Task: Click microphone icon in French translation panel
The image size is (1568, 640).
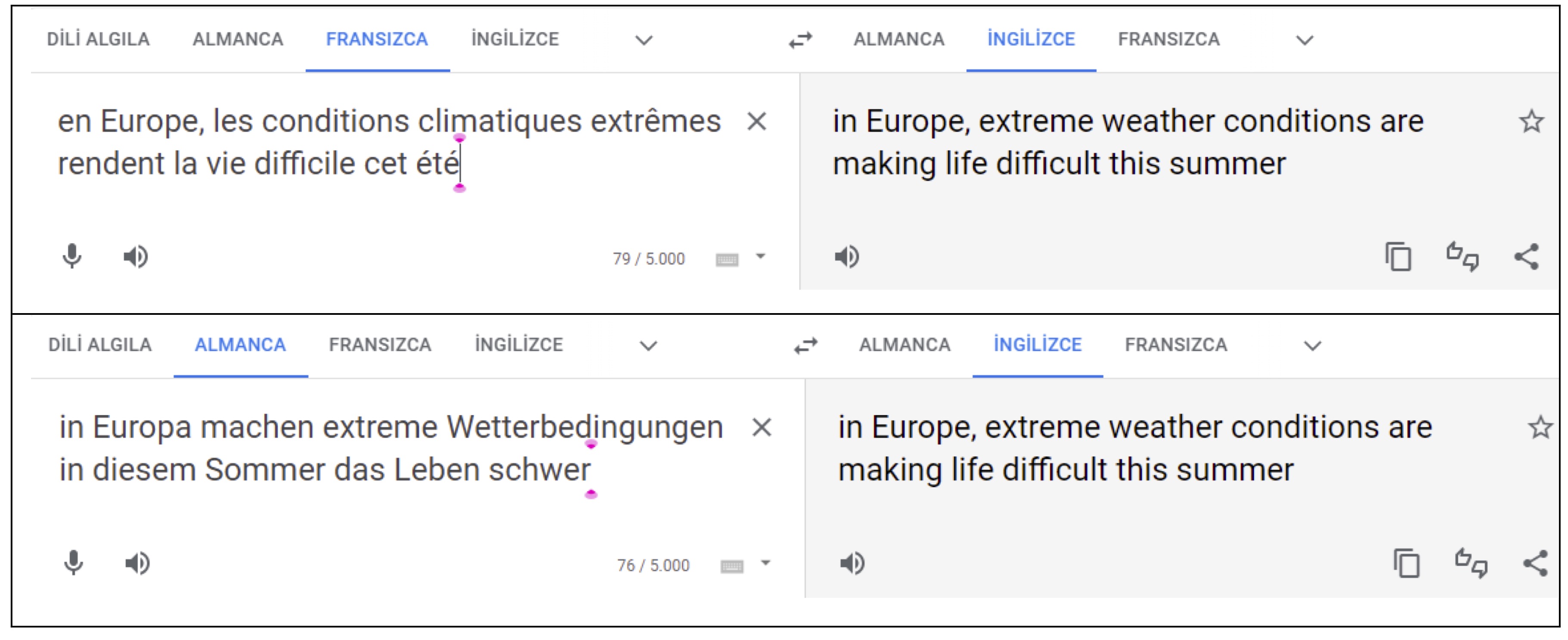Action: (x=72, y=256)
